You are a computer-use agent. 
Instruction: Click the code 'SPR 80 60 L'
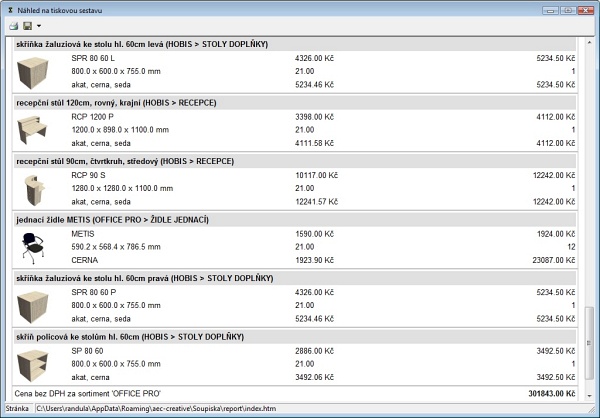pos(93,58)
